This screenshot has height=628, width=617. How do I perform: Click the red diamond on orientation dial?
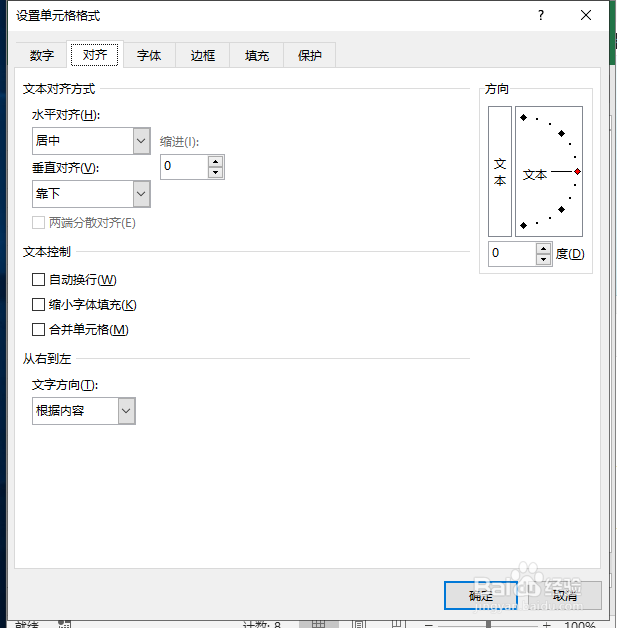577,172
